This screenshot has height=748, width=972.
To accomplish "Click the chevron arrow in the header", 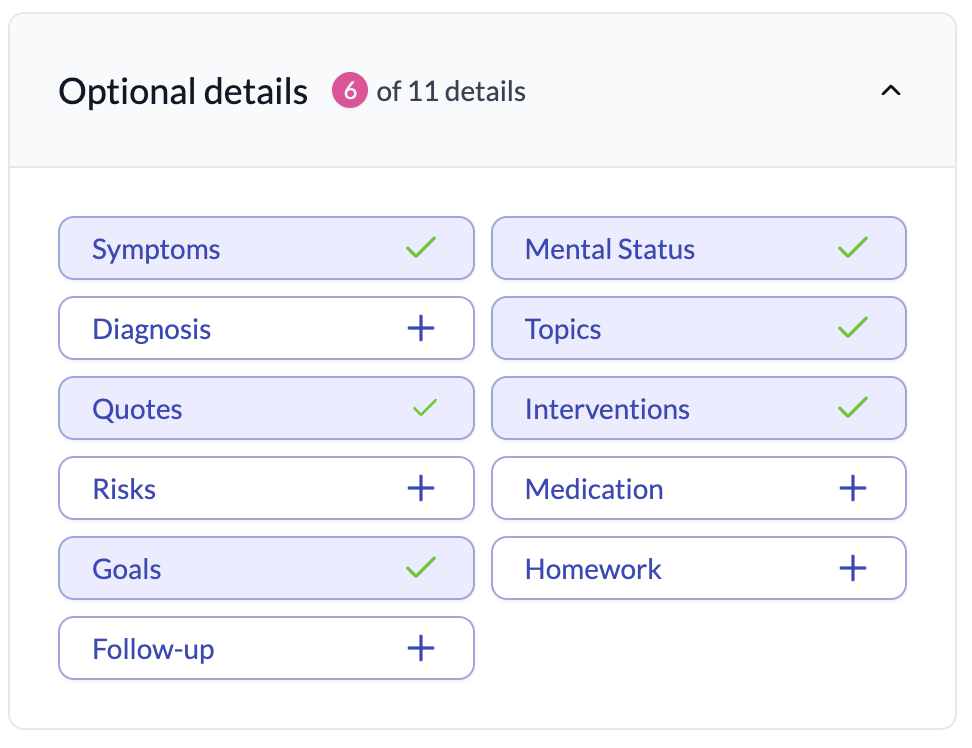I will click(891, 90).
